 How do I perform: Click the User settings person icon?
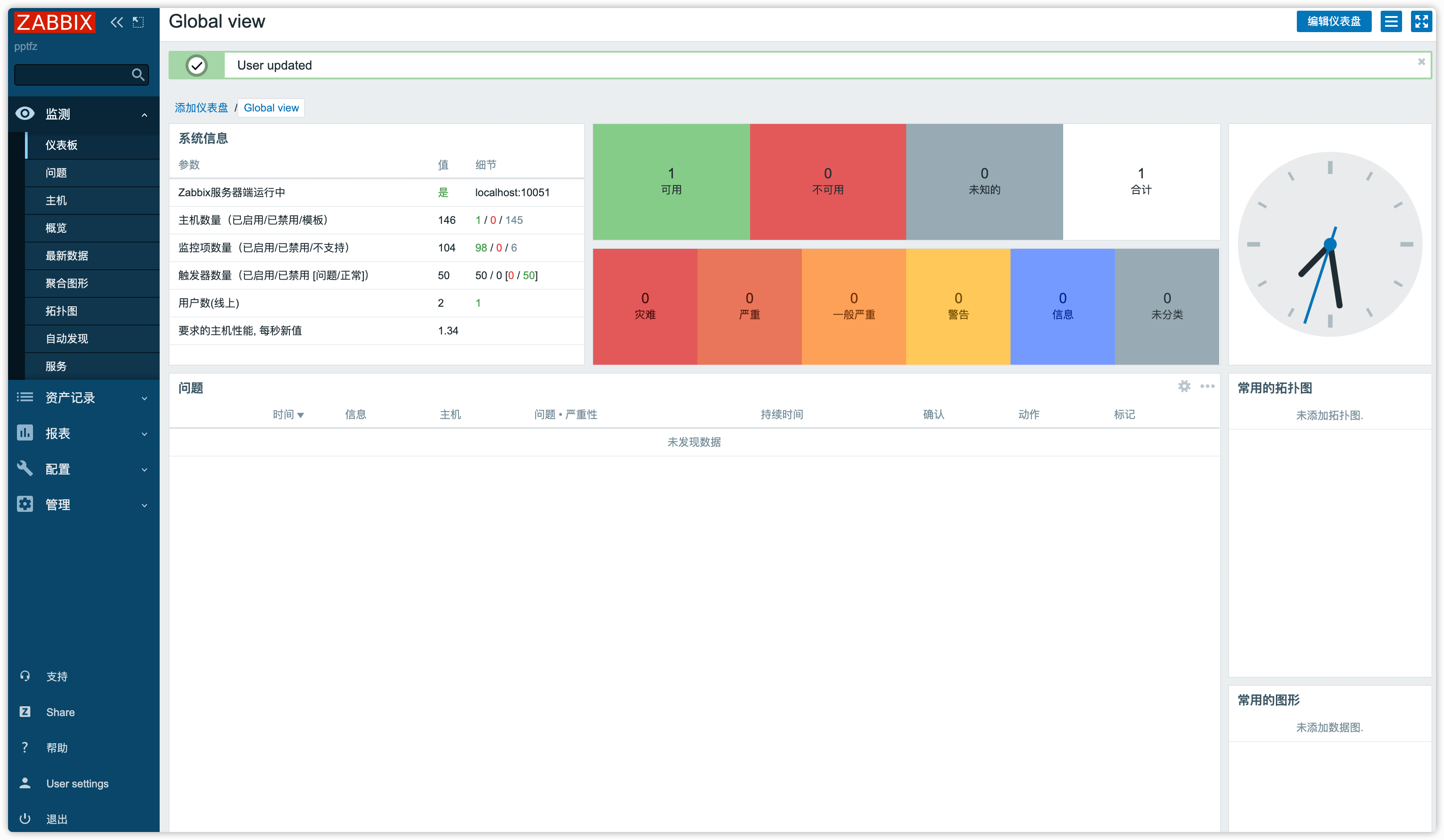point(25,782)
